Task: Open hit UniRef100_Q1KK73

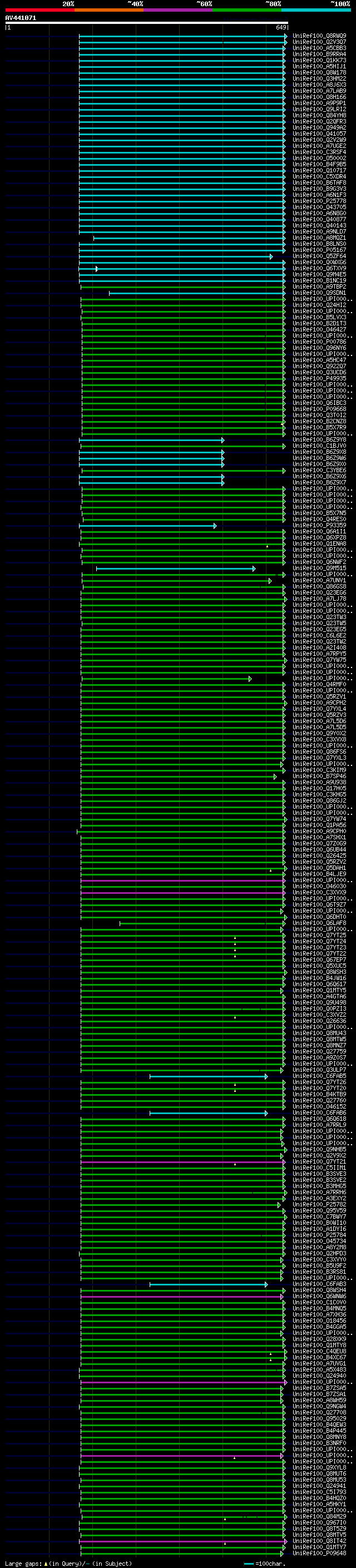Action: pyautogui.click(x=319, y=60)
